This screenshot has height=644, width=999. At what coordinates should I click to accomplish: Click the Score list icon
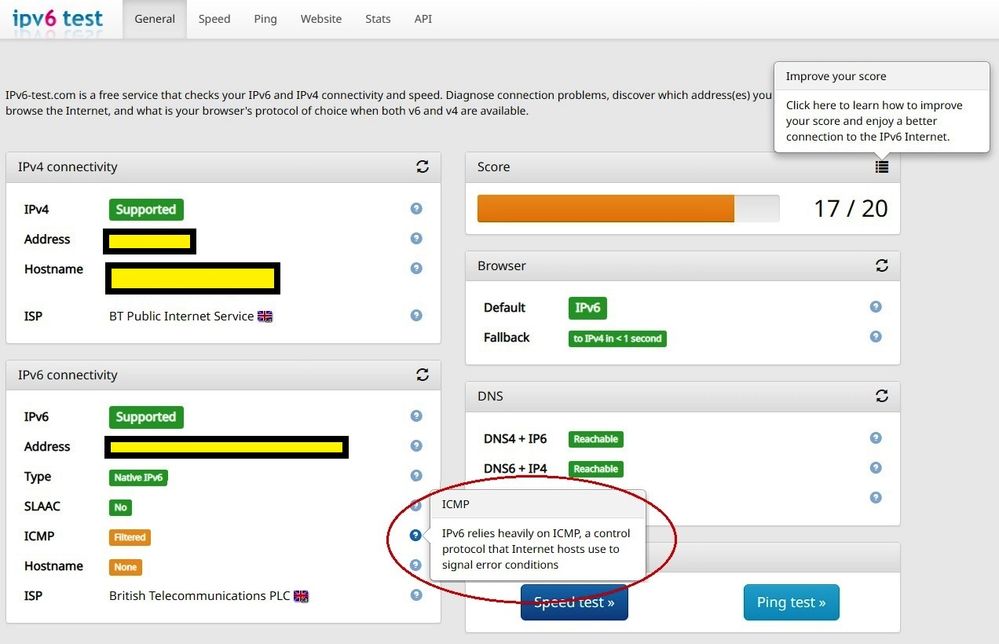(x=881, y=167)
